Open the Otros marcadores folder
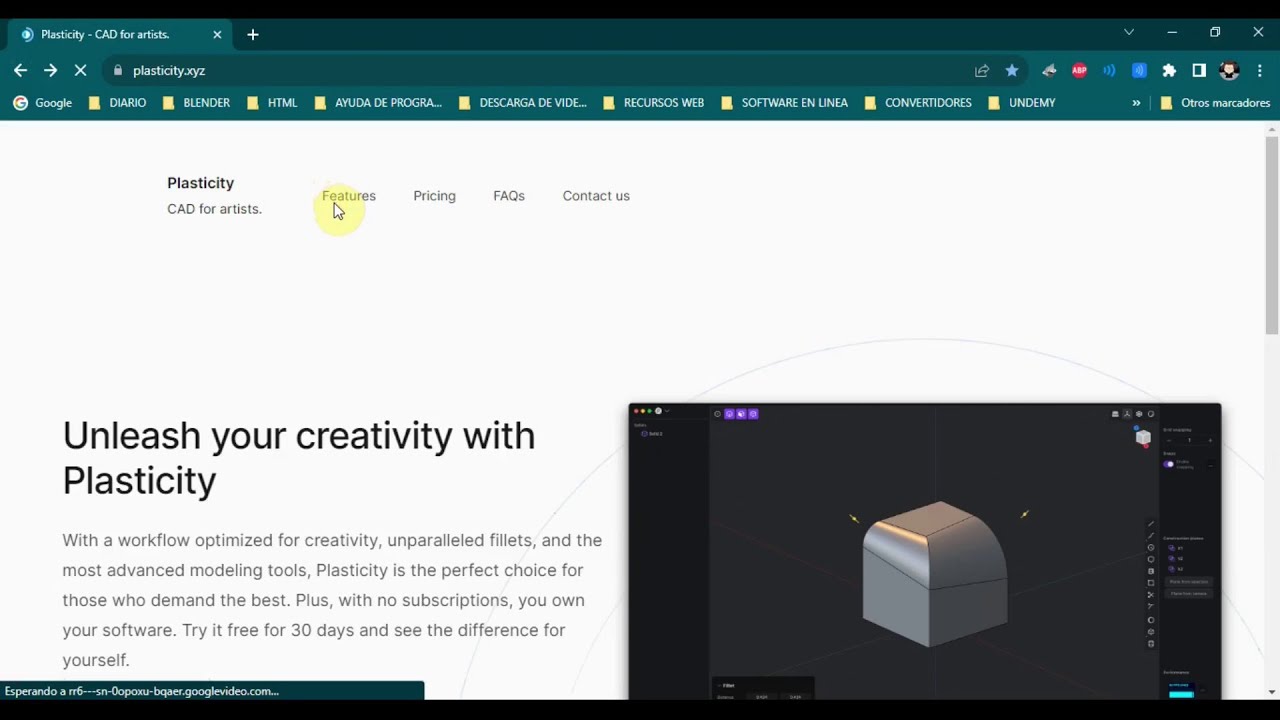Viewport: 1280px width, 720px height. [x=1214, y=102]
